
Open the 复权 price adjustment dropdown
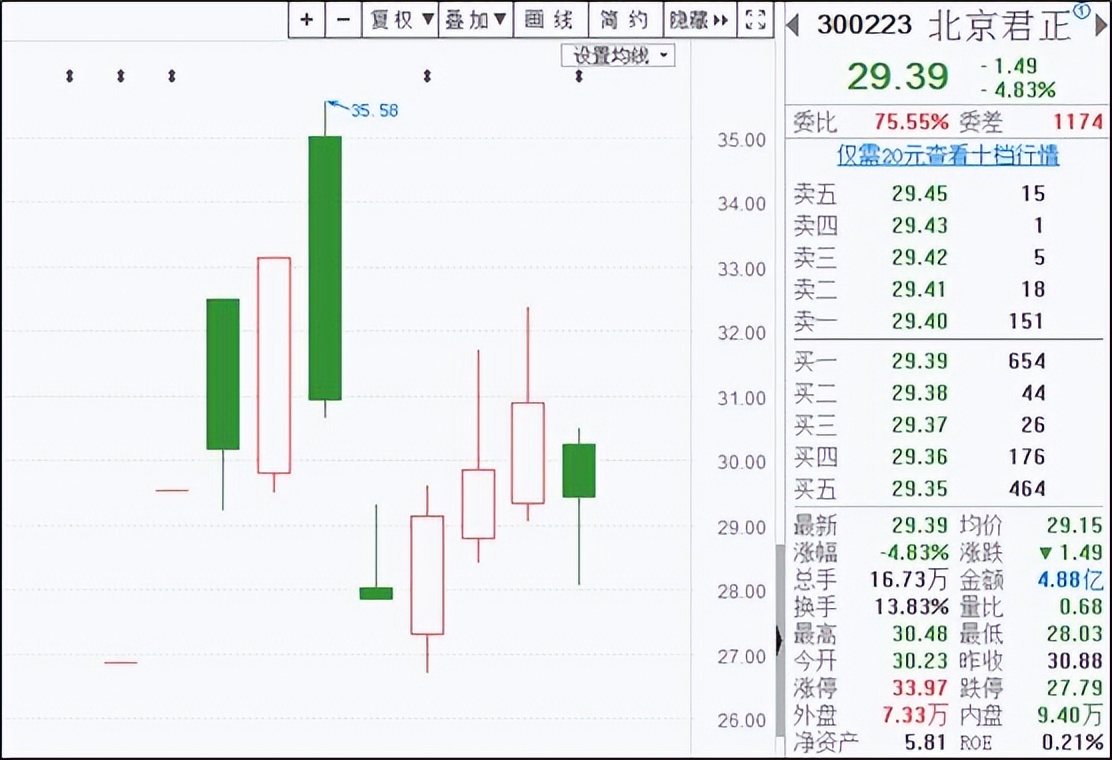click(399, 19)
